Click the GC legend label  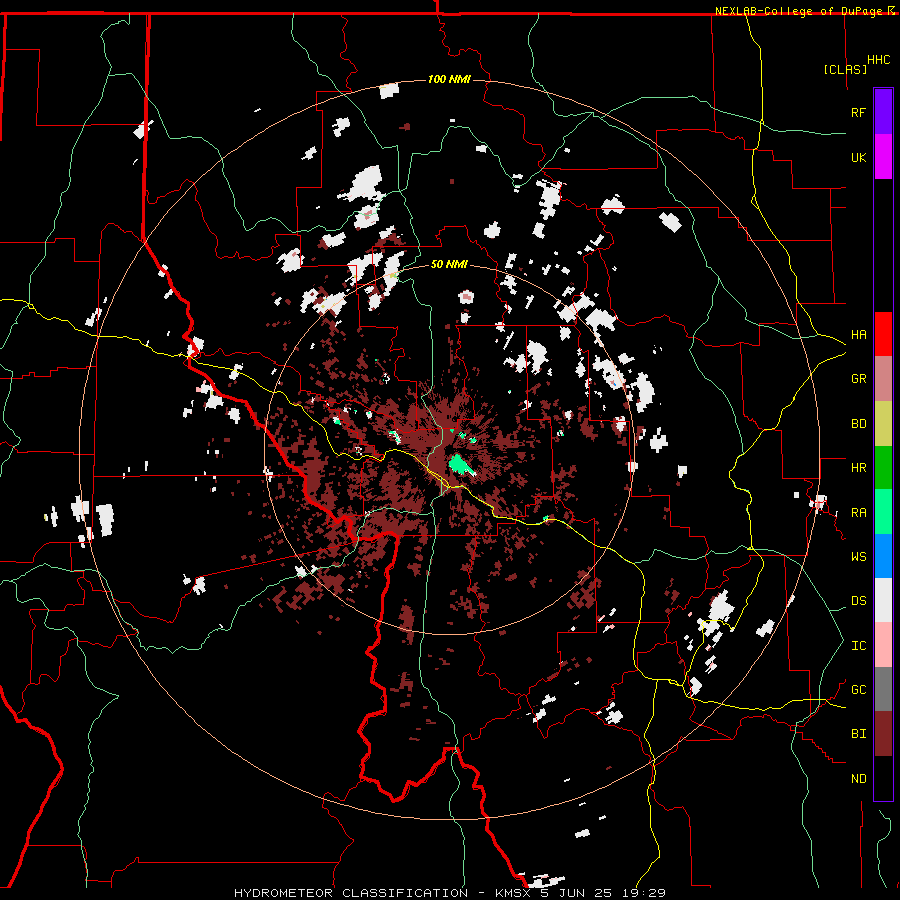858,690
